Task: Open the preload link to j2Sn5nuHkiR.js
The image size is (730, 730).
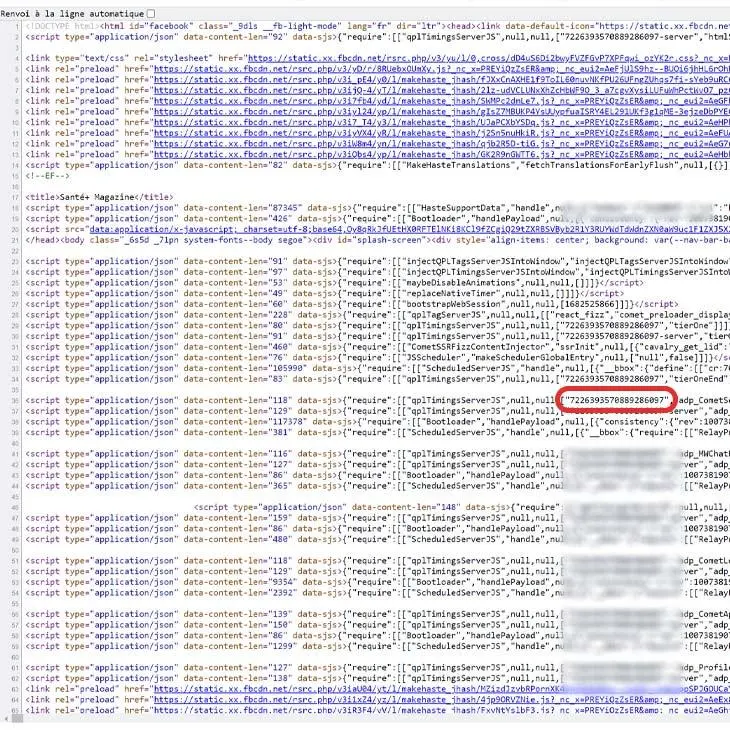Action: point(441,133)
